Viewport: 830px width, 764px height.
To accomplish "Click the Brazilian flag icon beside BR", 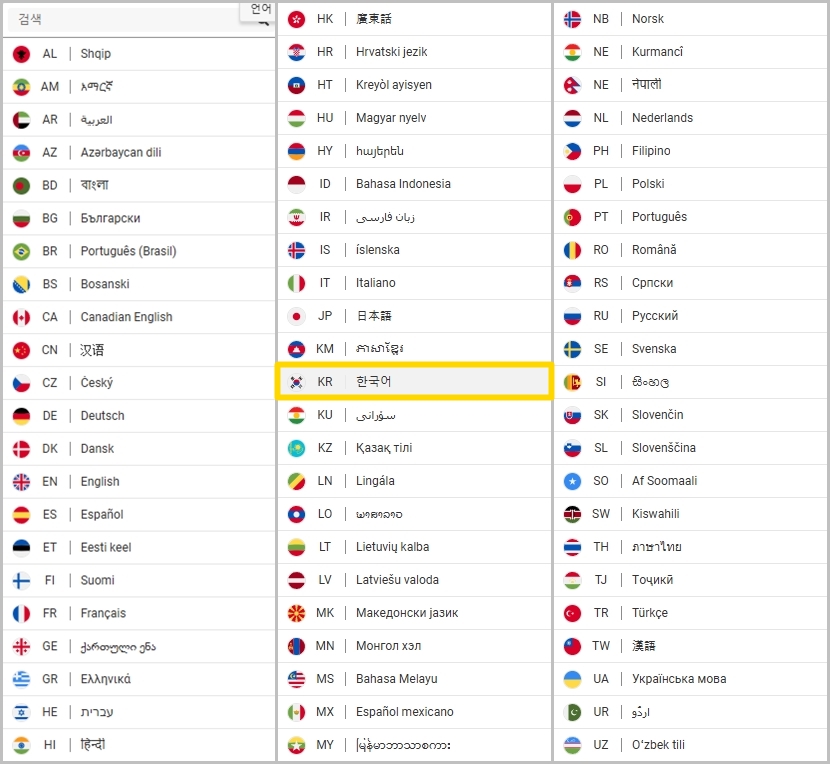I will [x=21, y=251].
